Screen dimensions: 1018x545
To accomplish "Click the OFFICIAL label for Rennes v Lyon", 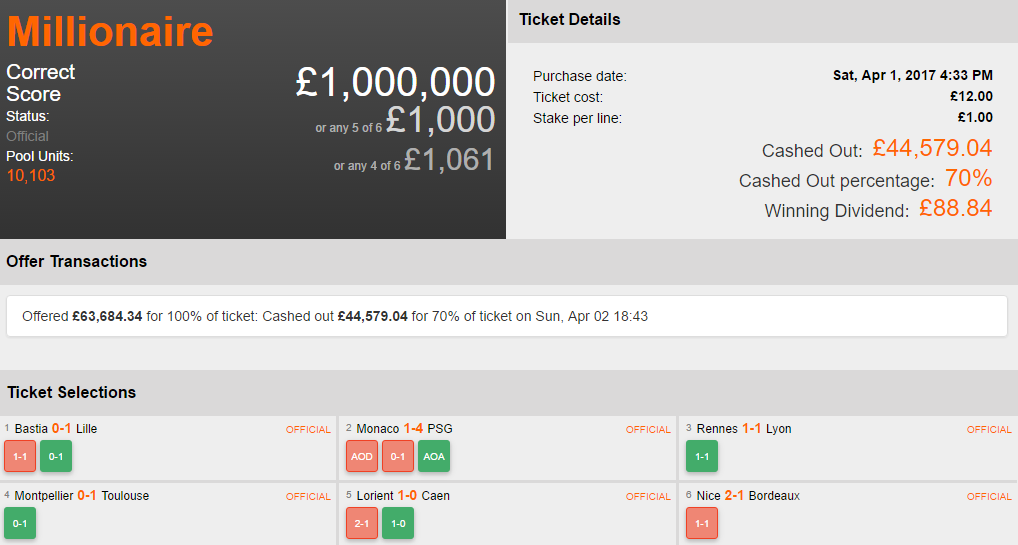I will [989, 430].
